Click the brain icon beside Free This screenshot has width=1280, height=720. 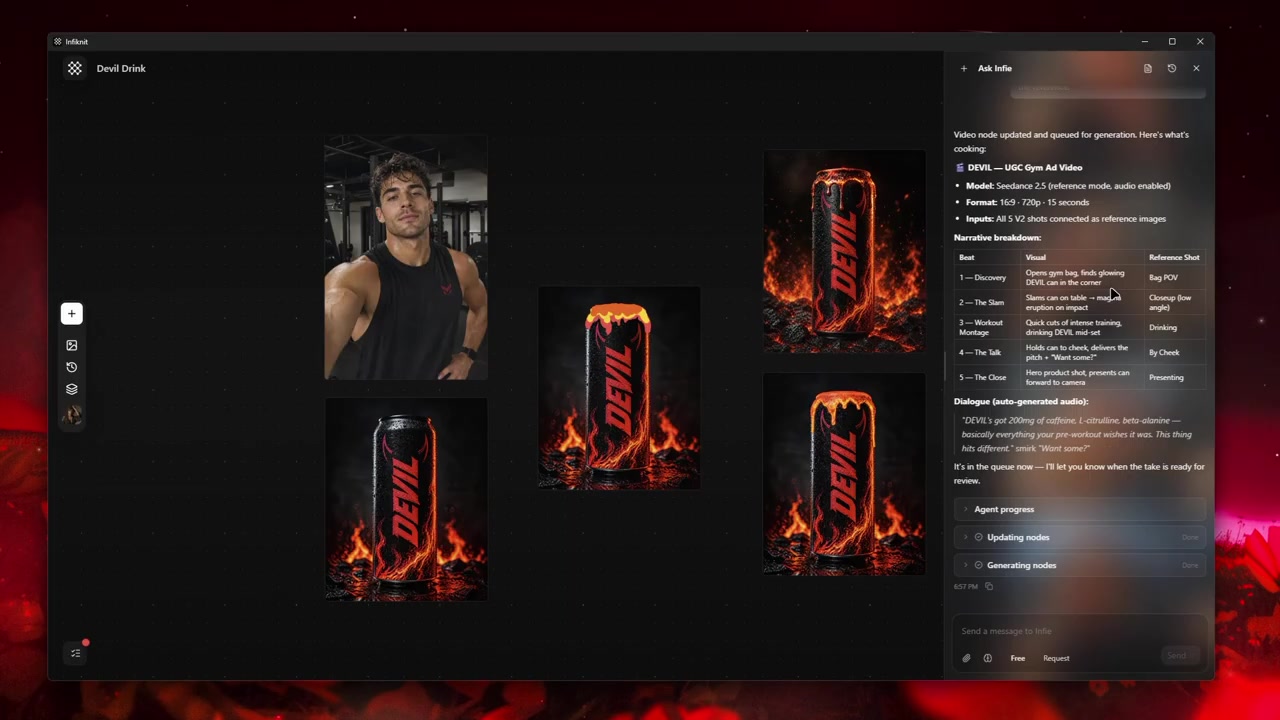988,658
